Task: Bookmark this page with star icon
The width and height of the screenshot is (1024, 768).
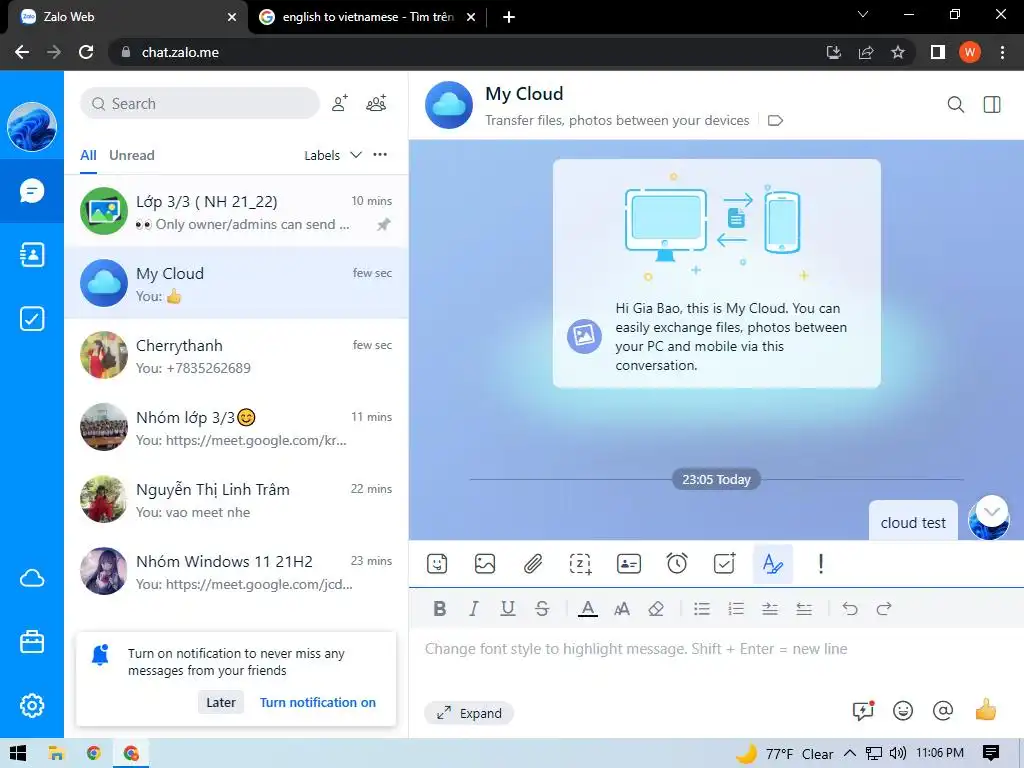Action: (898, 52)
